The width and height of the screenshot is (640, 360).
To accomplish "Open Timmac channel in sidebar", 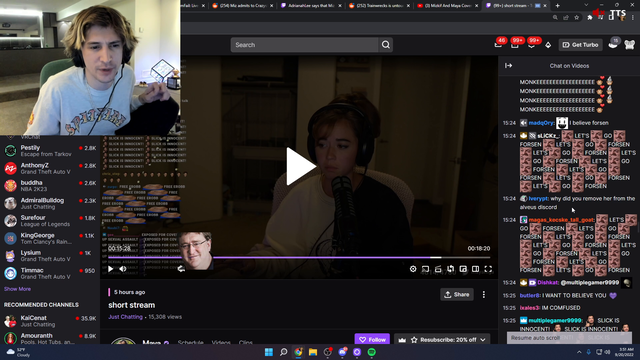I will point(50,273).
